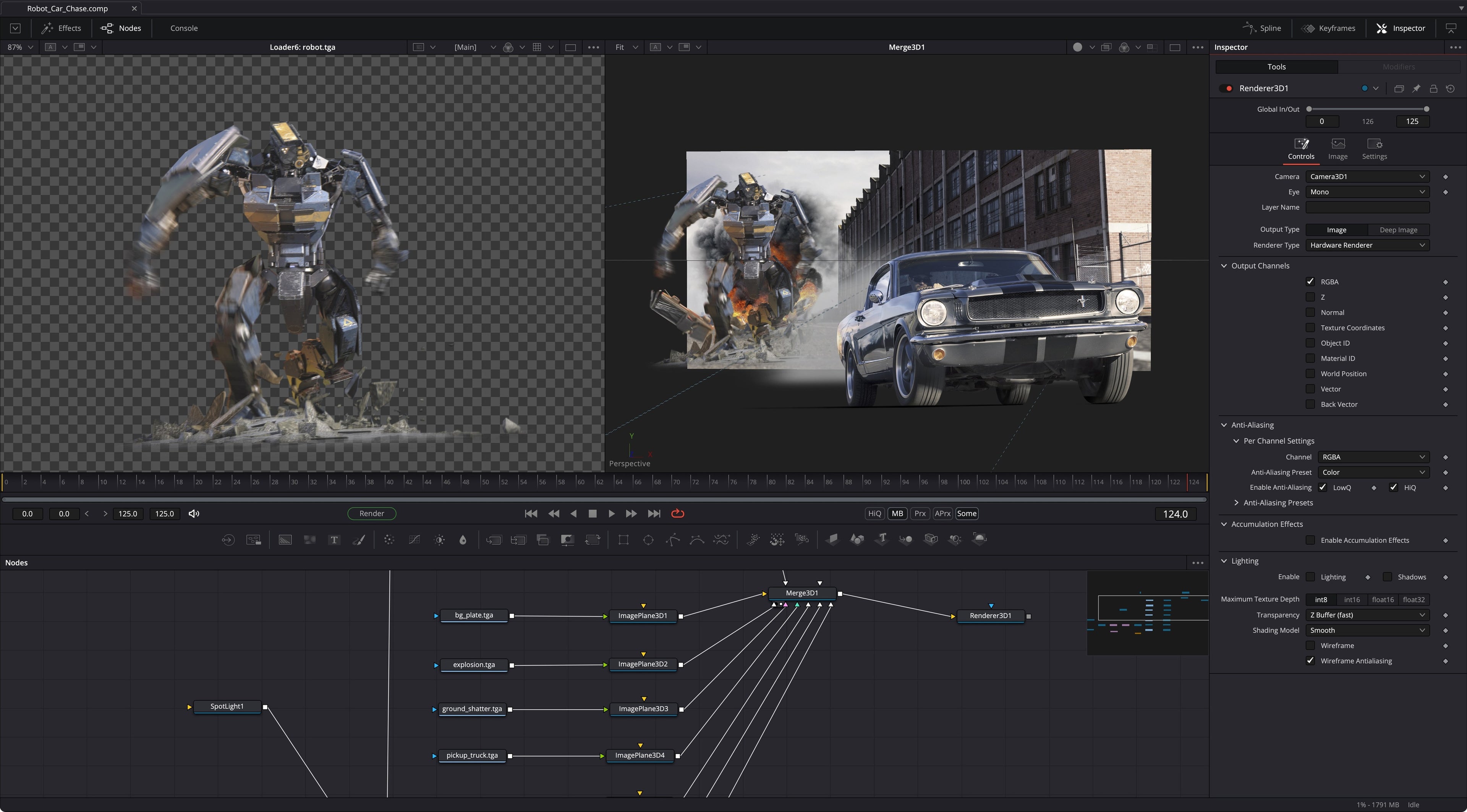This screenshot has height=812, width=1467.
Task: Open the Console panel
Action: (183, 28)
